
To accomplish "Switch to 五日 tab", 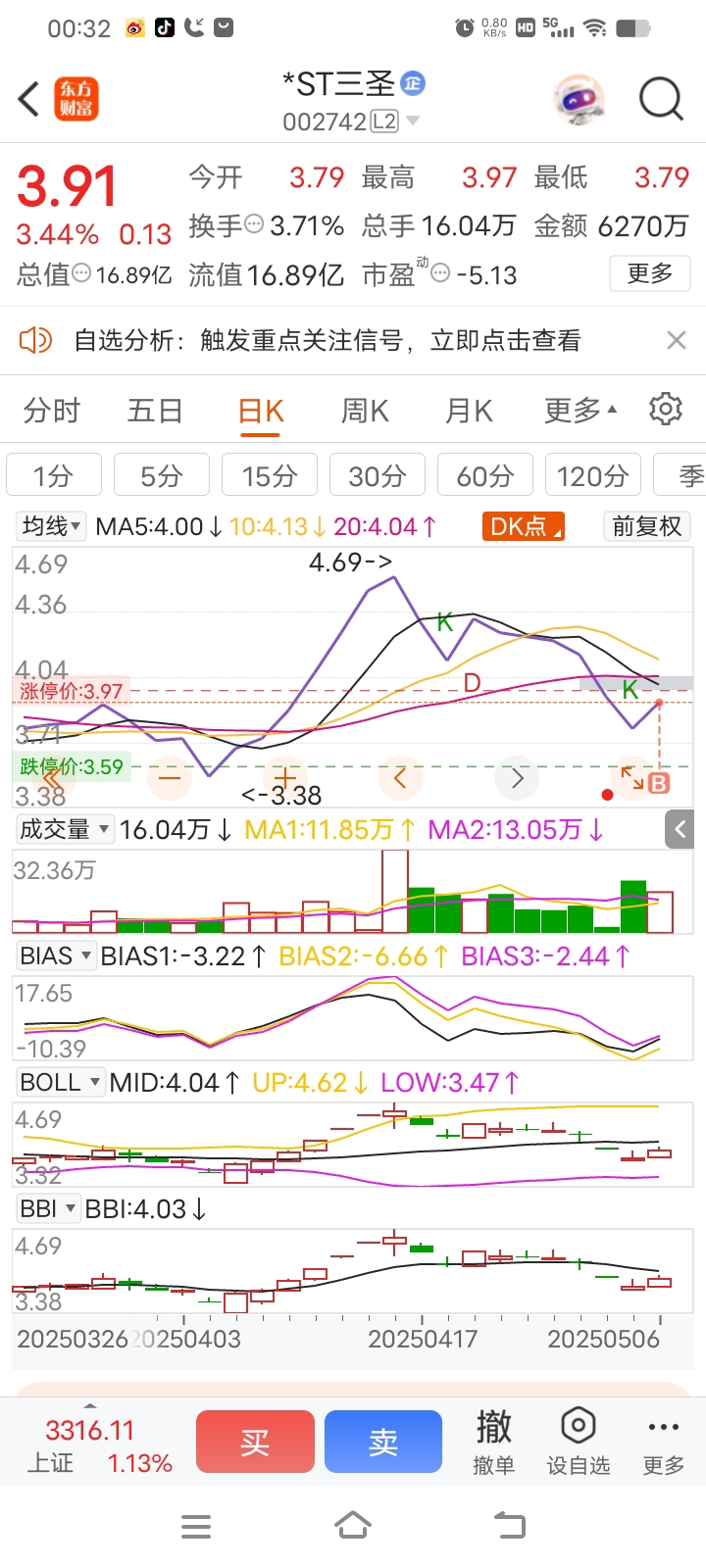I will point(155,411).
